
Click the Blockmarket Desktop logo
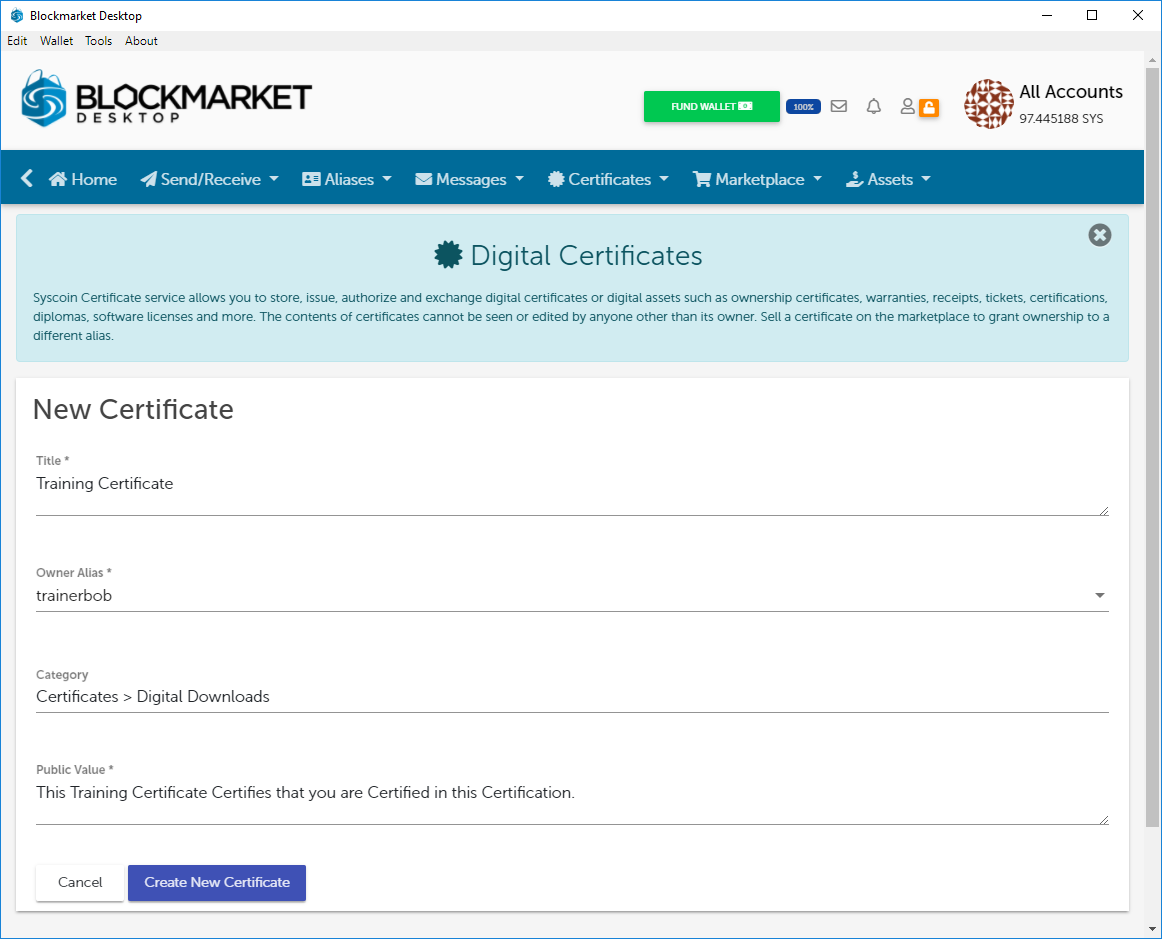pyautogui.click(x=167, y=99)
